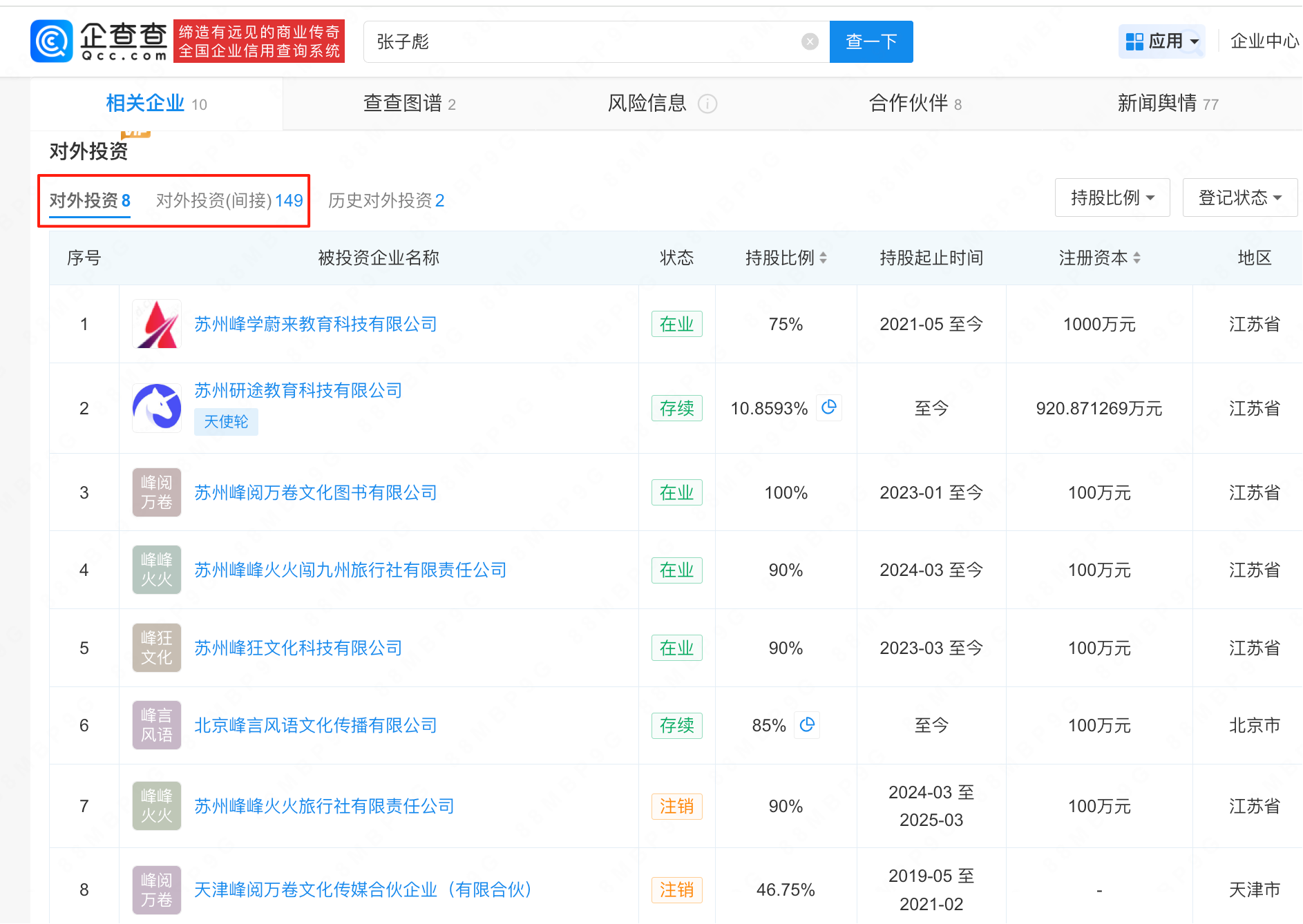
Task: Click the 46.75% shareholding cell
Action: pyautogui.click(x=786, y=889)
